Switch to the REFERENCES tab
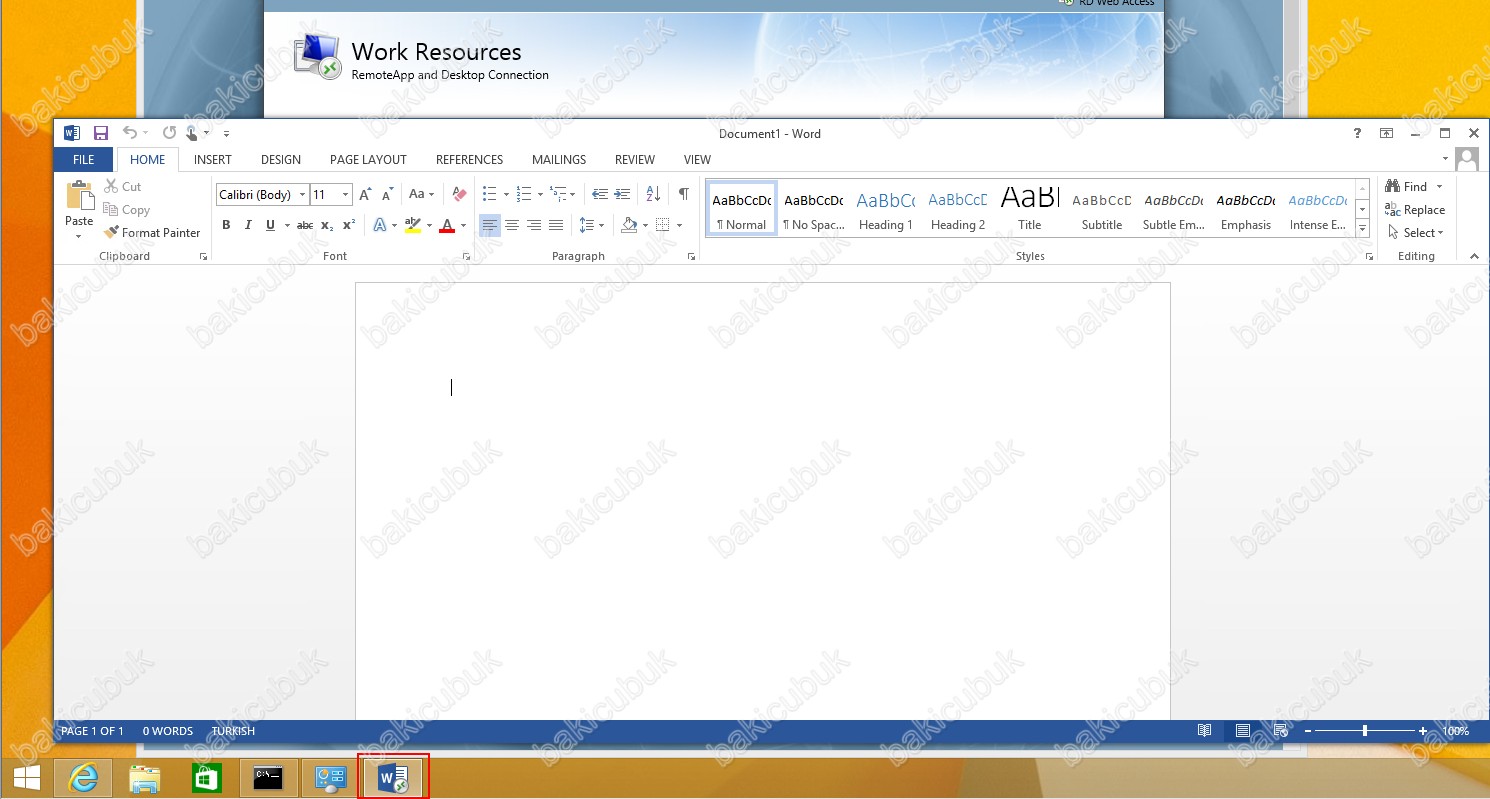The width and height of the screenshot is (1490, 799). [469, 160]
